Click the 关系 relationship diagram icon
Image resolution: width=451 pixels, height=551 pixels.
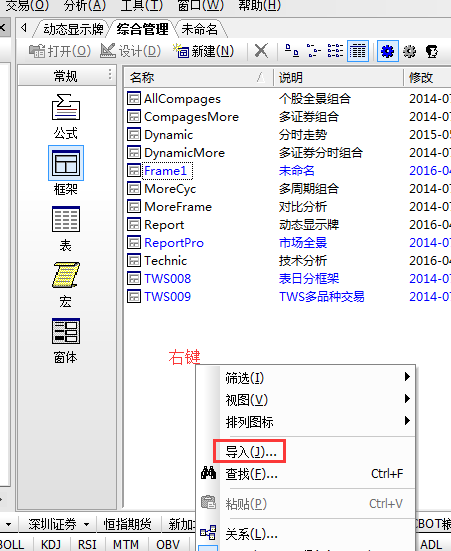[208, 533]
